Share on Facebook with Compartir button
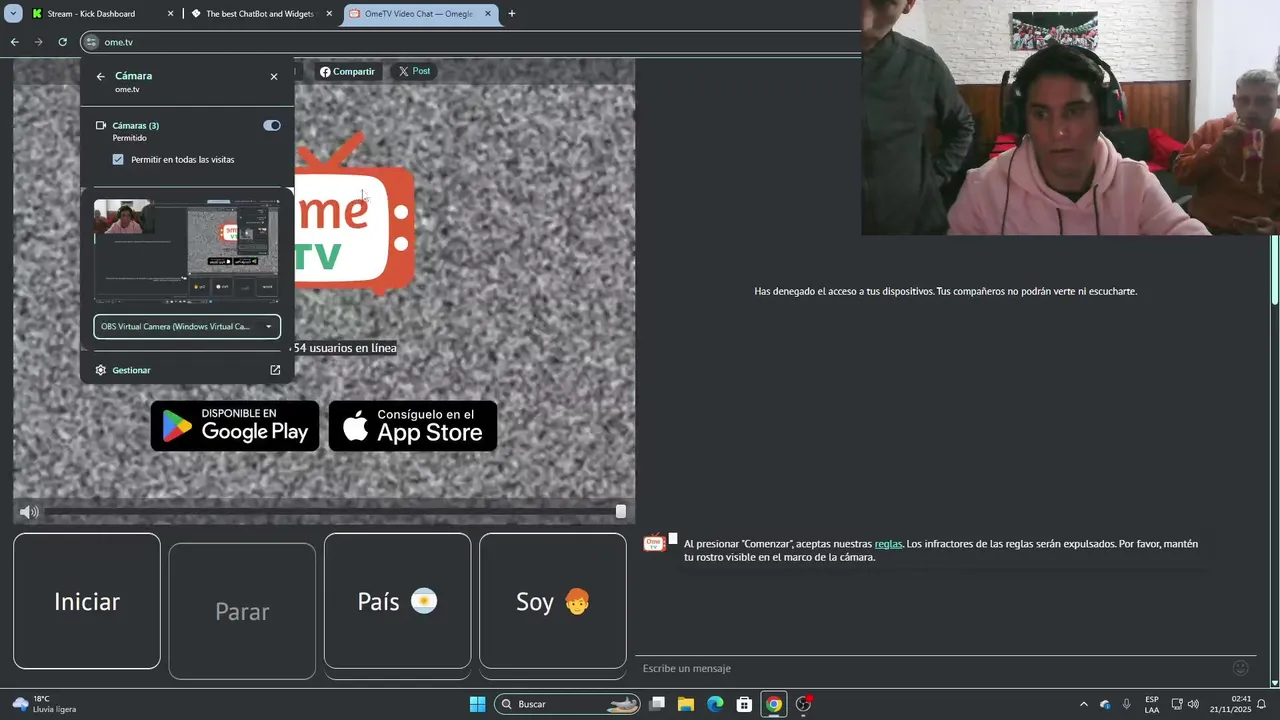 [x=347, y=72]
